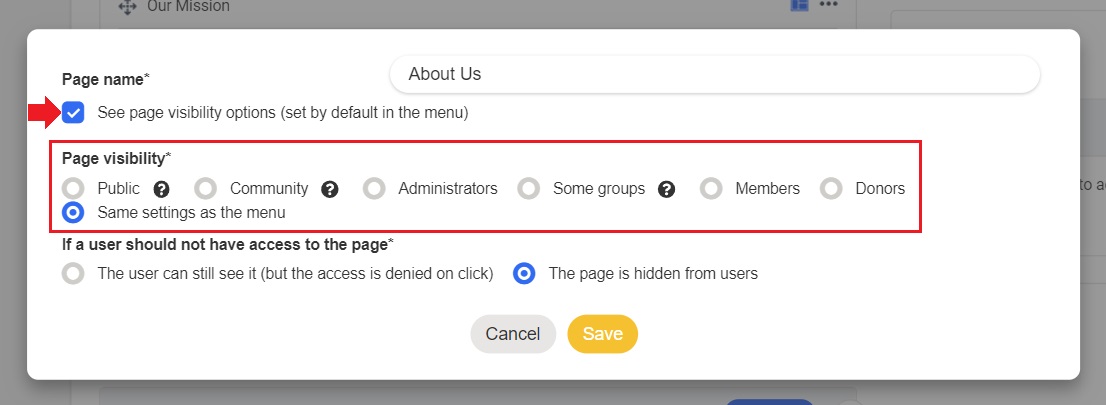
Task: Select the Donors visibility option
Action: point(831,188)
